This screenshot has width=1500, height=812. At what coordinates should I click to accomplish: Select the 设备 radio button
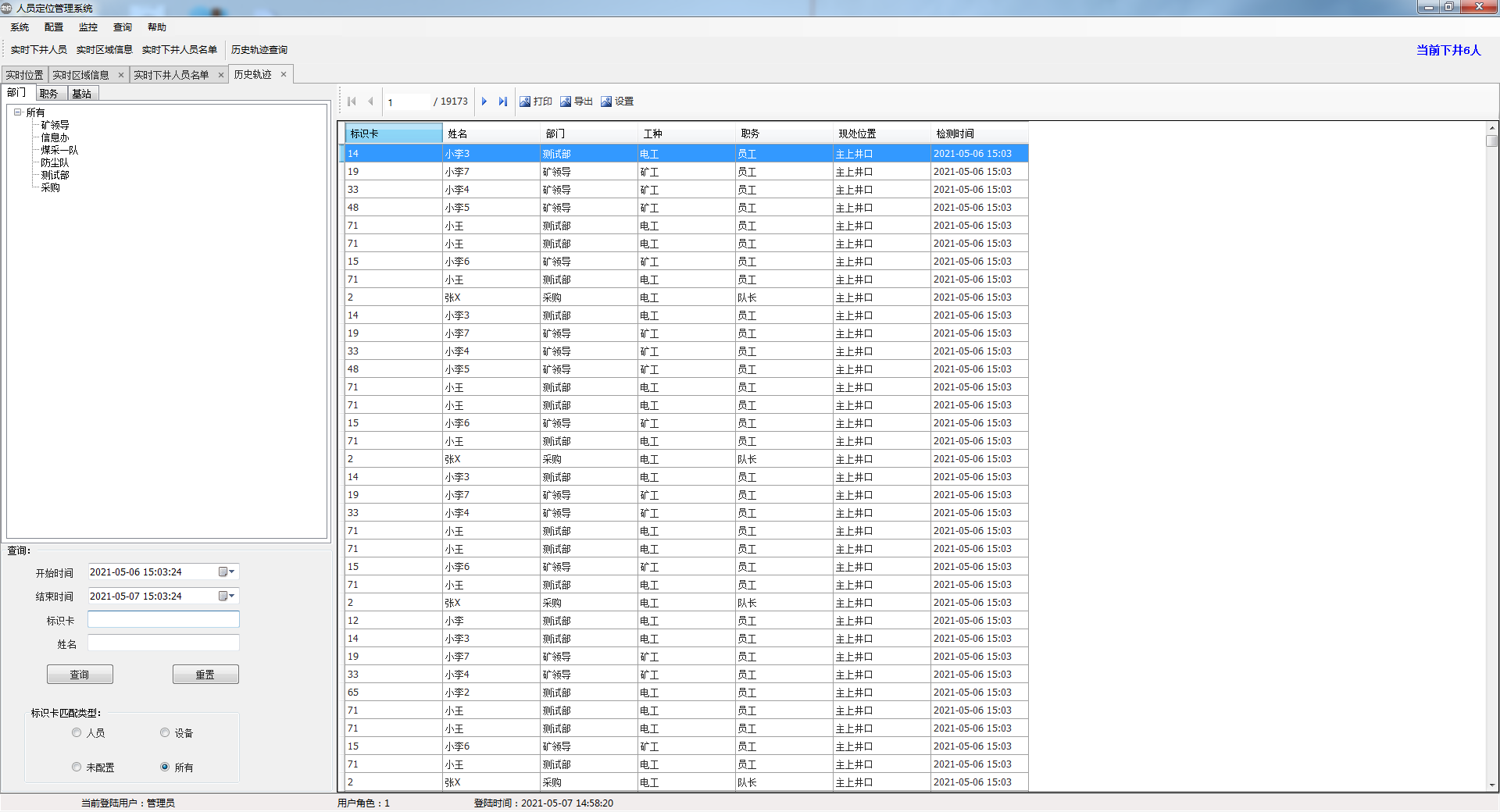coord(165,732)
